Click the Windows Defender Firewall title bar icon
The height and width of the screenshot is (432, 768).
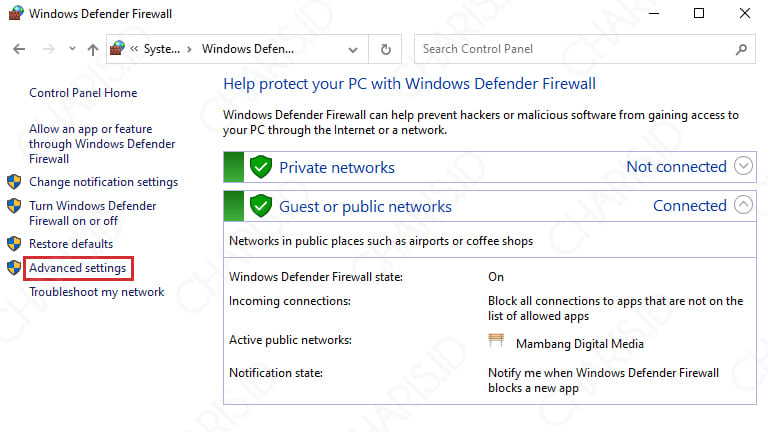pos(16,13)
